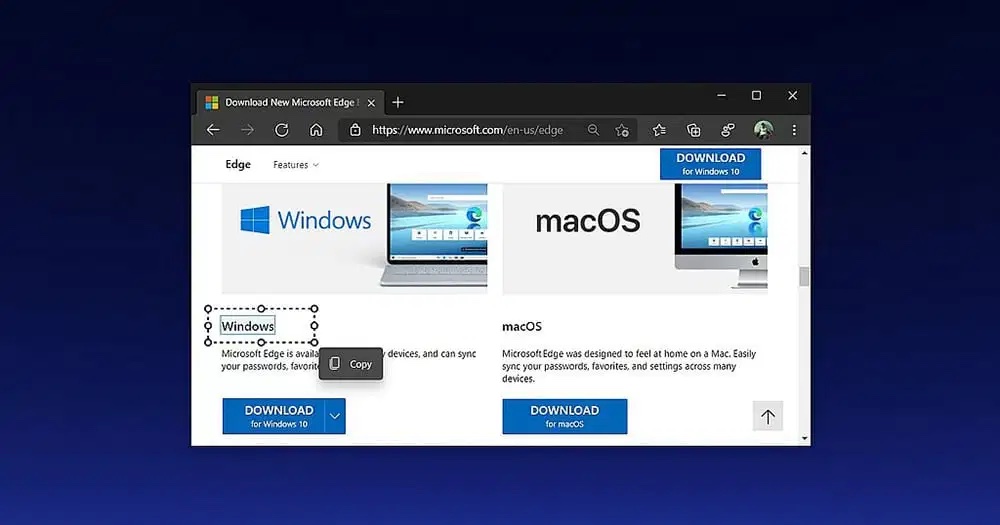Close the Edge browser window
This screenshot has height=525, width=1000.
tap(792, 96)
